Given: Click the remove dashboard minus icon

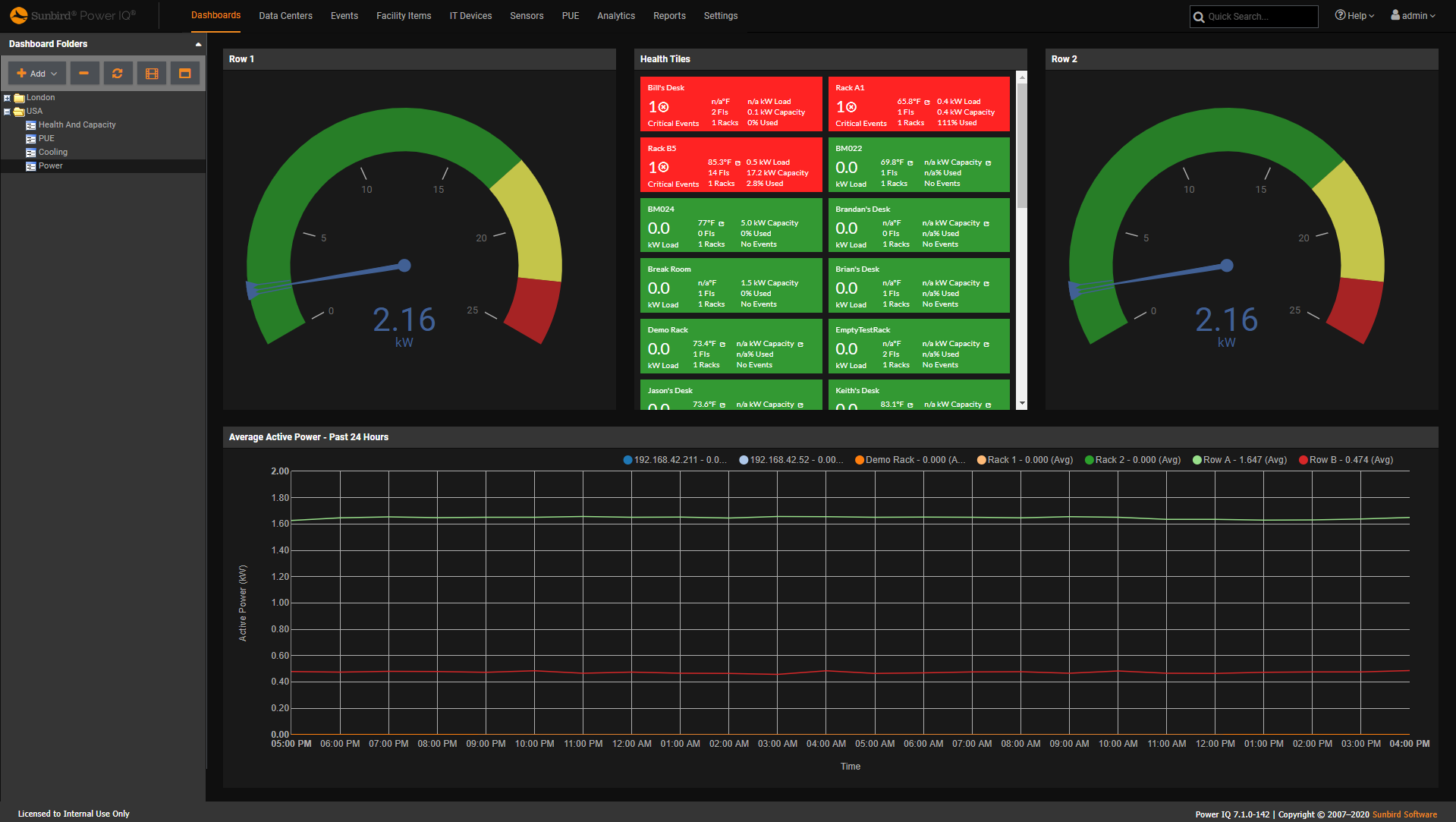Looking at the screenshot, I should point(84,73).
